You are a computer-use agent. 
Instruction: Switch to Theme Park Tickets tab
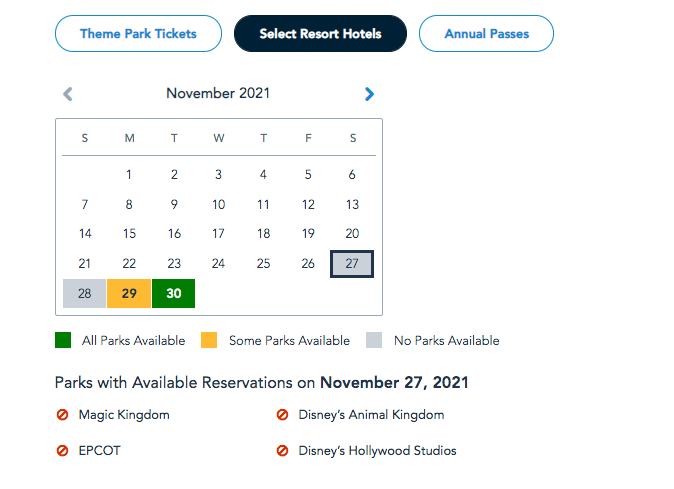pyautogui.click(x=138, y=34)
